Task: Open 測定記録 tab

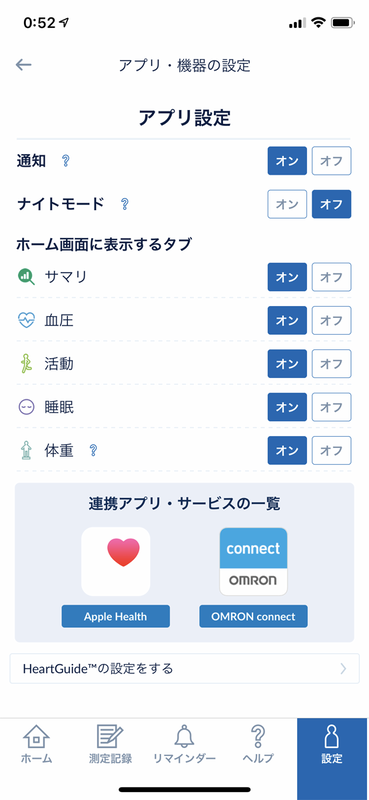Action: 110,744
